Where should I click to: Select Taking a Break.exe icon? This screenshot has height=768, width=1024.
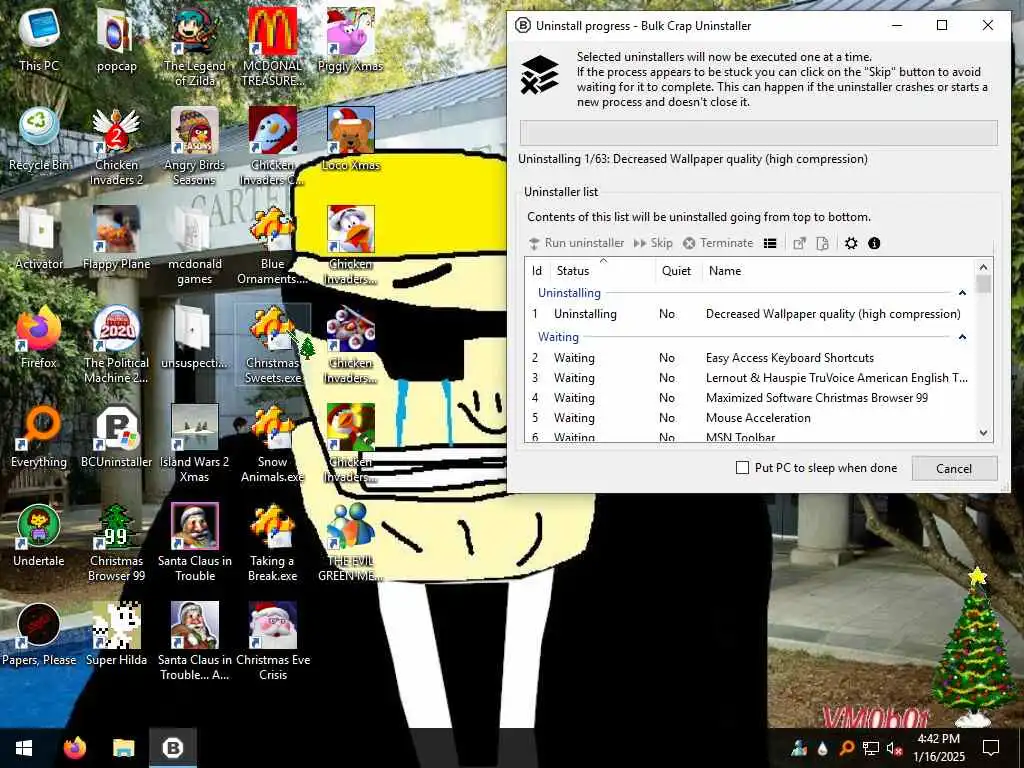point(272,543)
